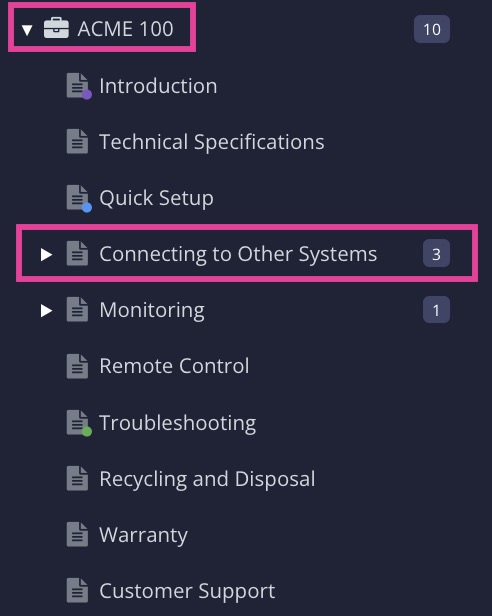Click the Monitoring count badge showing 1
Image resolution: width=492 pixels, height=616 pixels.
(436, 310)
